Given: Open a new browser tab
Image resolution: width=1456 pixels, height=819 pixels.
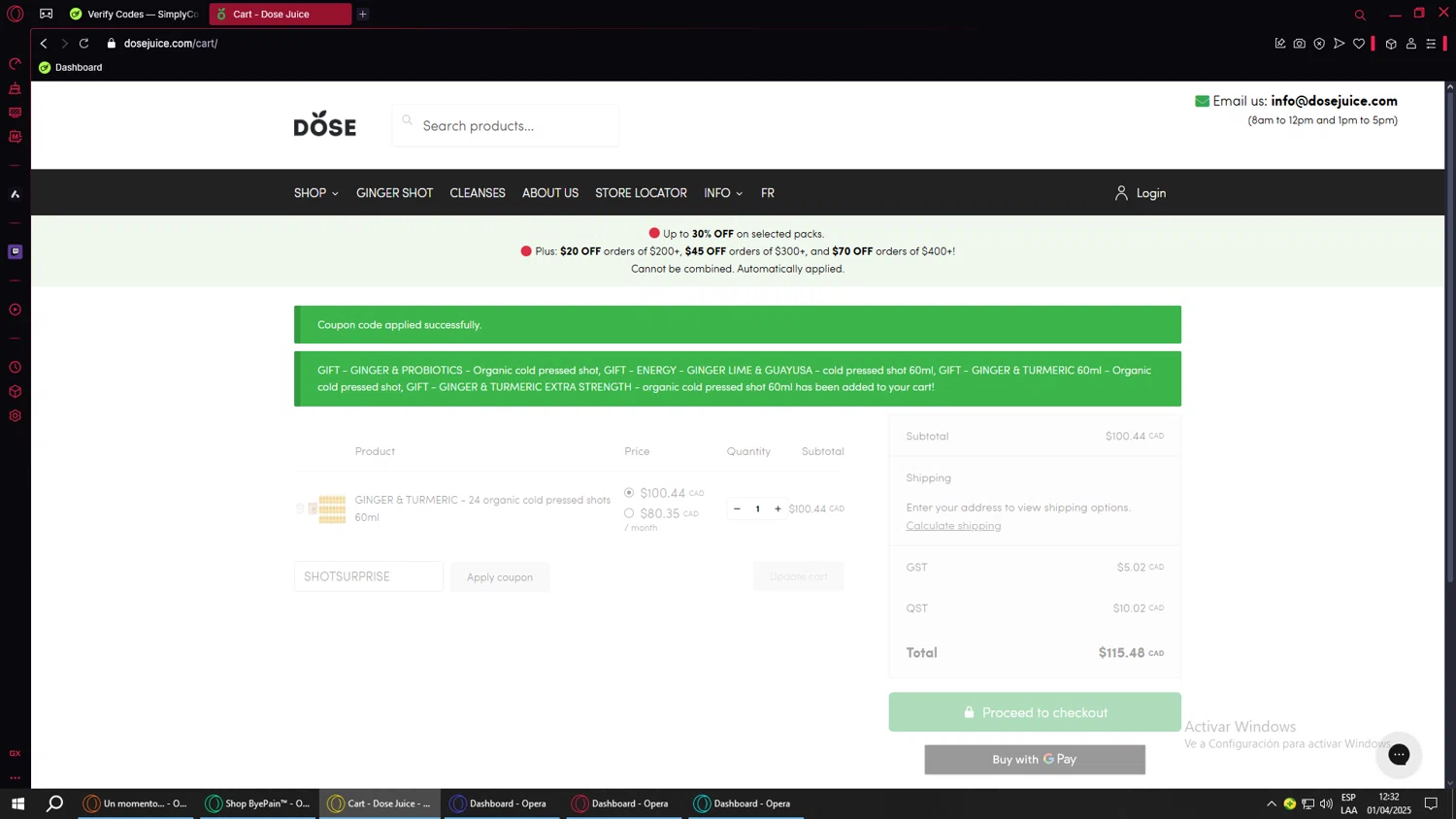Looking at the screenshot, I should (x=363, y=15).
